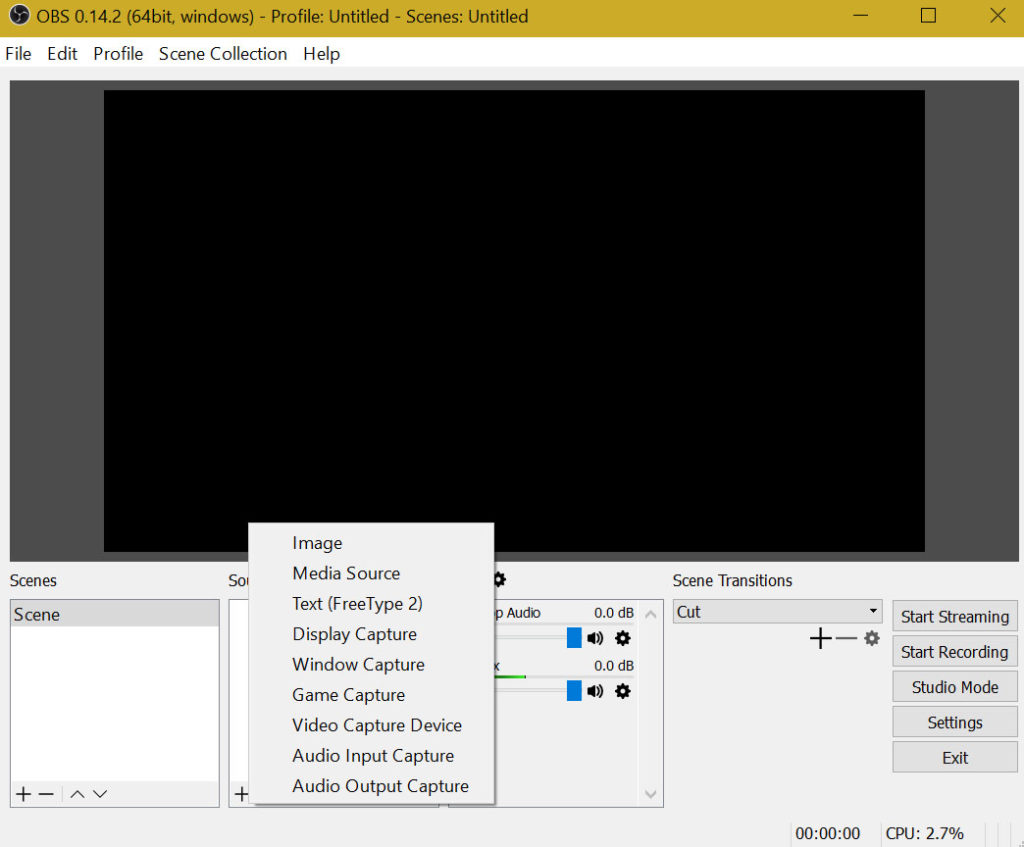Open the Profile menu
Viewport: 1024px width, 847px height.
pyautogui.click(x=118, y=54)
